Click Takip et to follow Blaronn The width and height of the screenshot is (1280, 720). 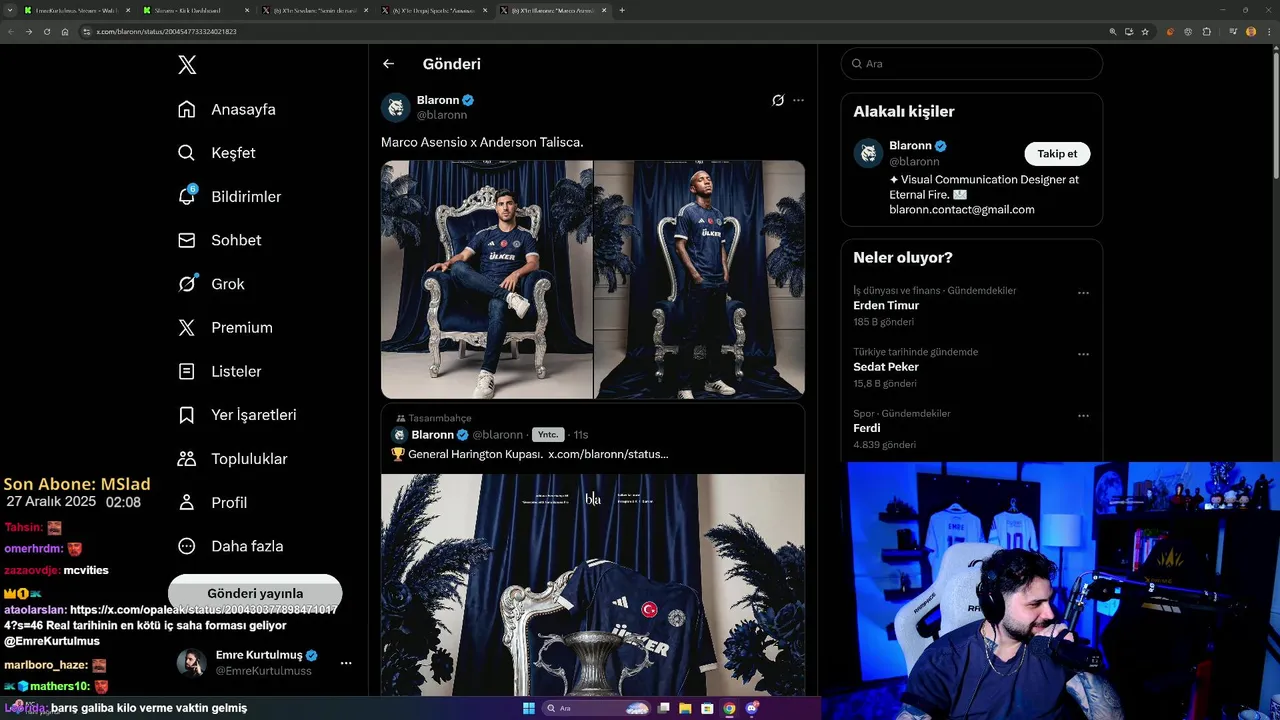(1057, 154)
